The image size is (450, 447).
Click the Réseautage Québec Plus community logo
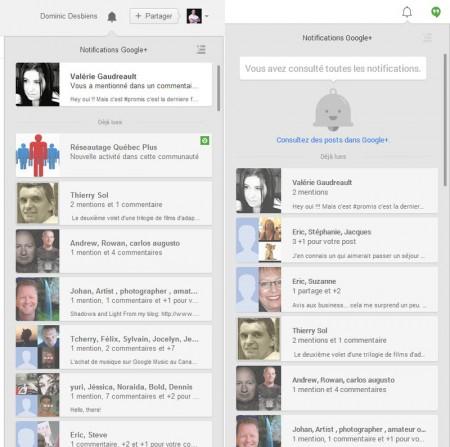point(38,155)
